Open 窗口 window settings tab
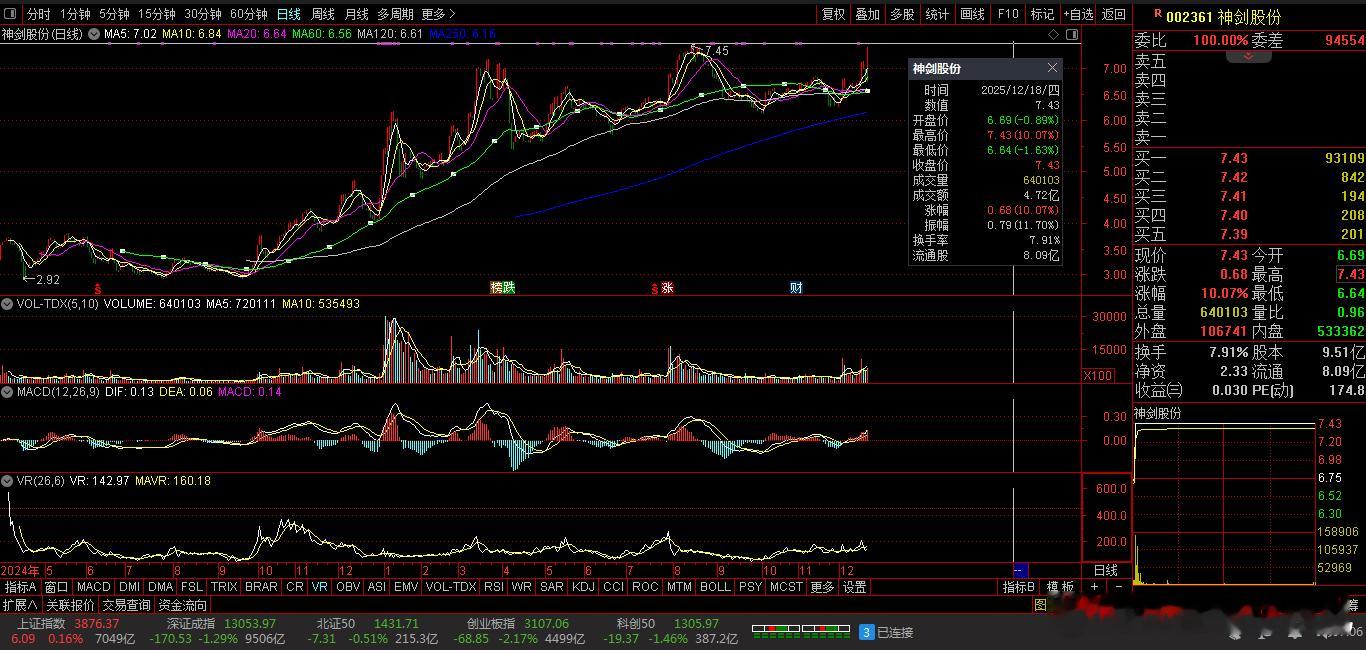 [x=56, y=587]
